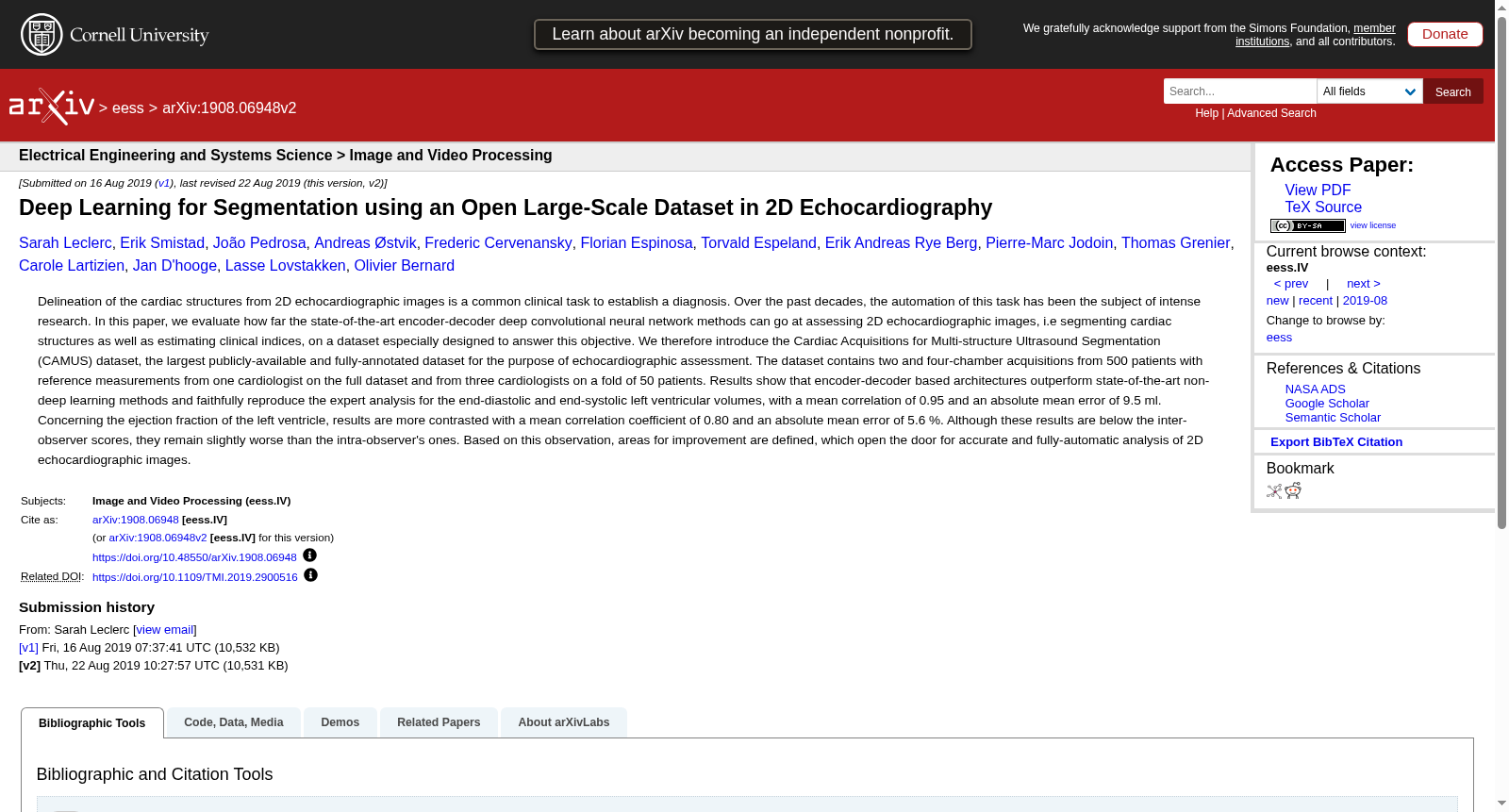The width and height of the screenshot is (1509, 812).
Task: Go to next paper with next link
Action: (x=1364, y=284)
